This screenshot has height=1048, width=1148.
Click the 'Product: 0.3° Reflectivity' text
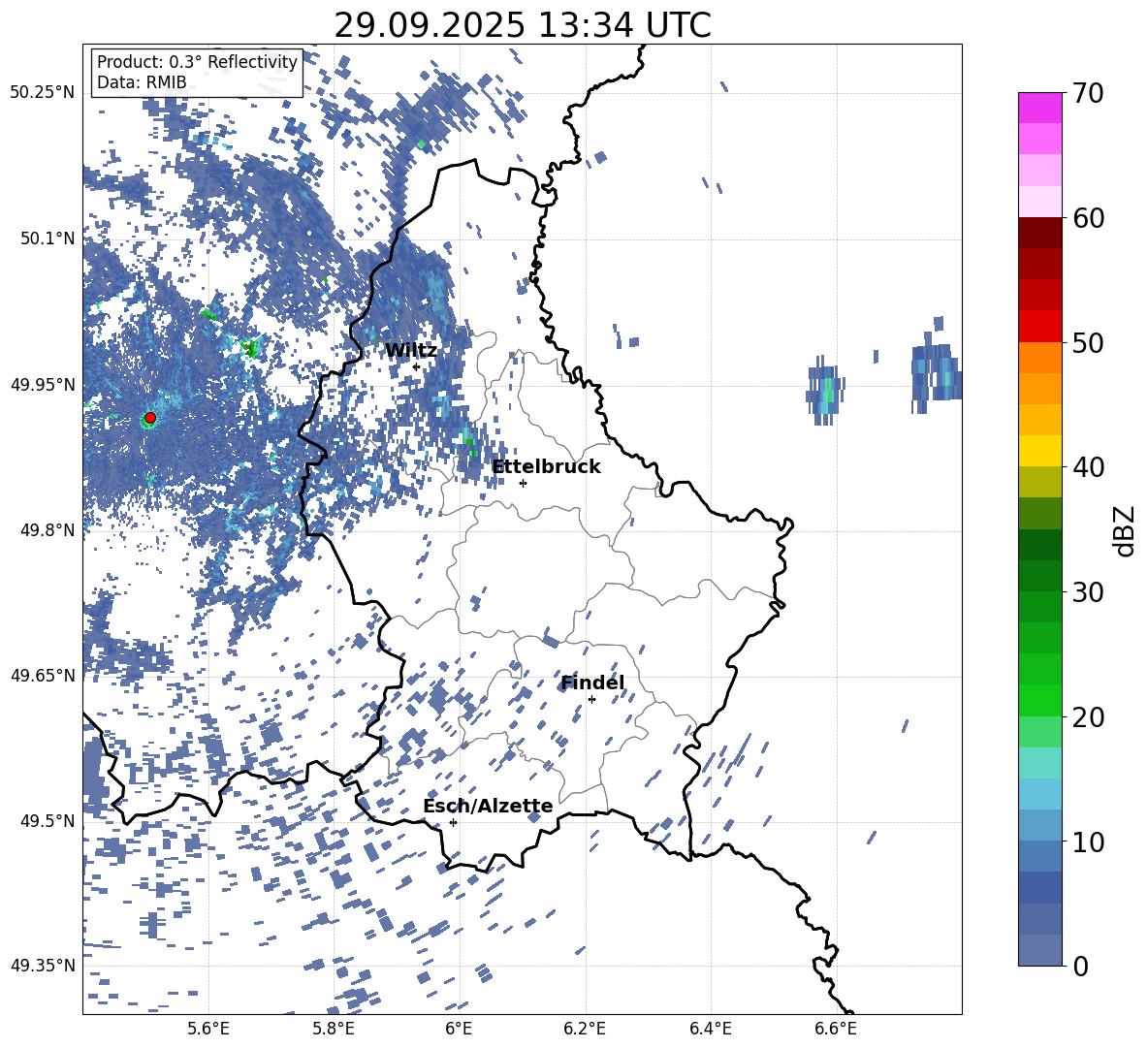197,62
